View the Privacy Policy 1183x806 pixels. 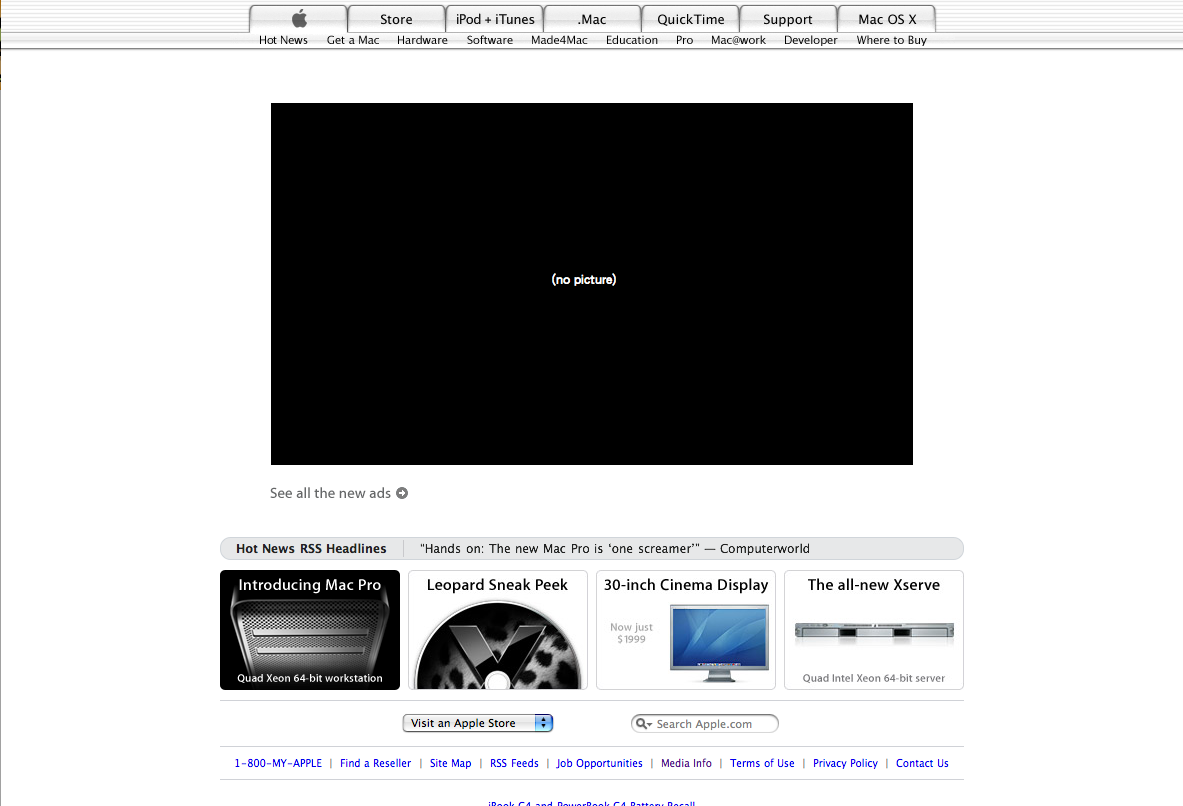pyautogui.click(x=845, y=763)
